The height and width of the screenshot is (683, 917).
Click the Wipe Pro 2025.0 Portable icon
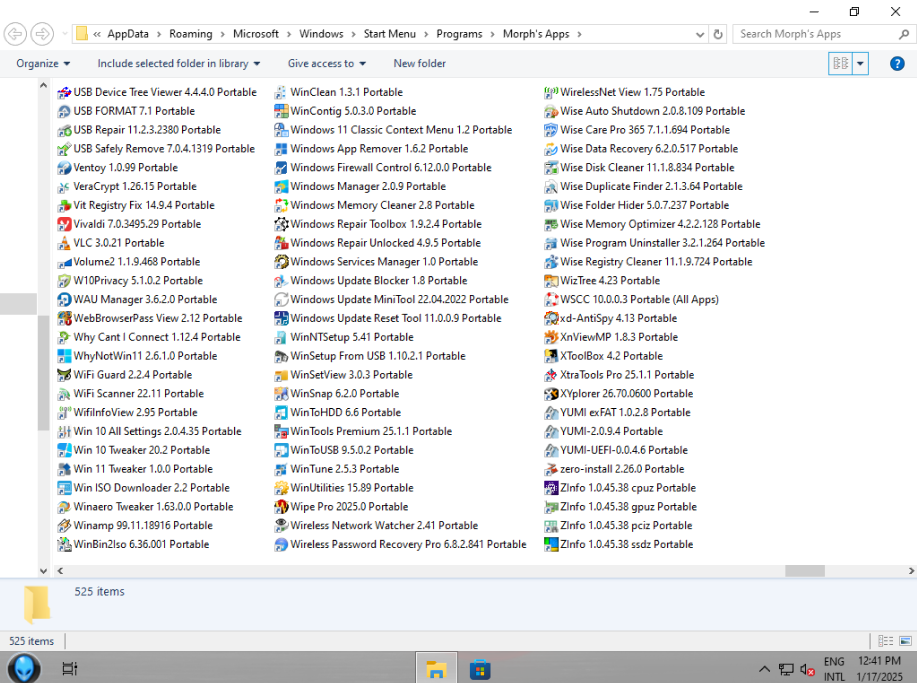[x=281, y=507]
